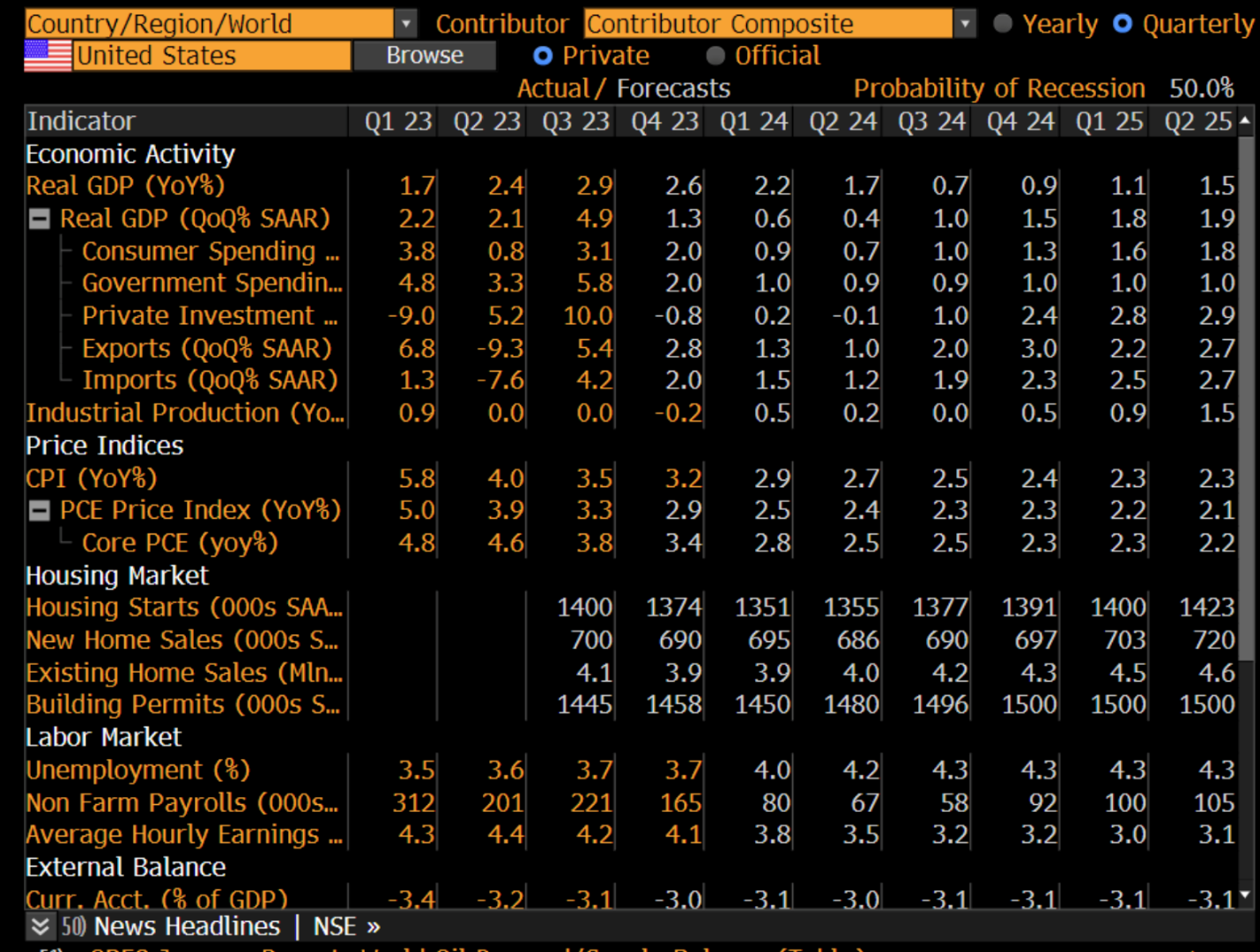Viewport: 1260px width, 952px height.
Task: Select the Private Investment sub-indicator
Action: pyautogui.click(x=211, y=315)
